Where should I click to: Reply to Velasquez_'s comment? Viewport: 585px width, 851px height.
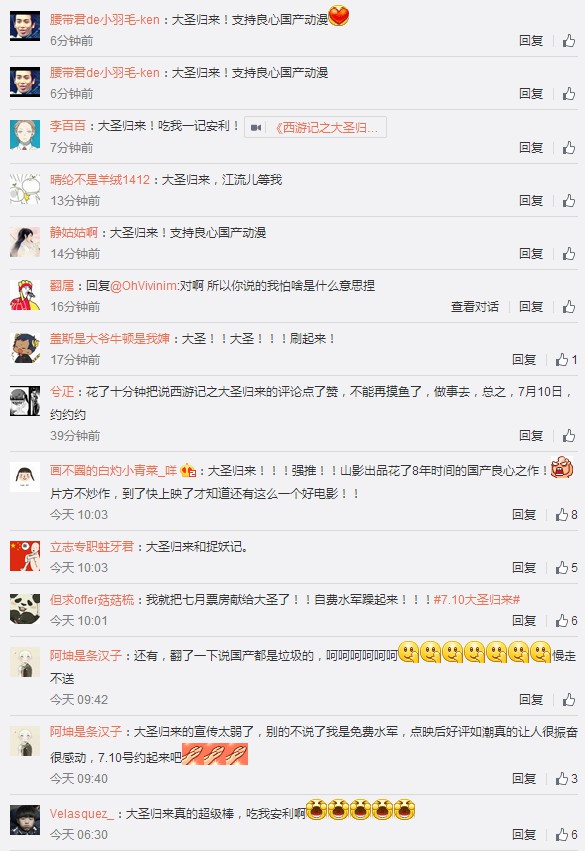(524, 834)
